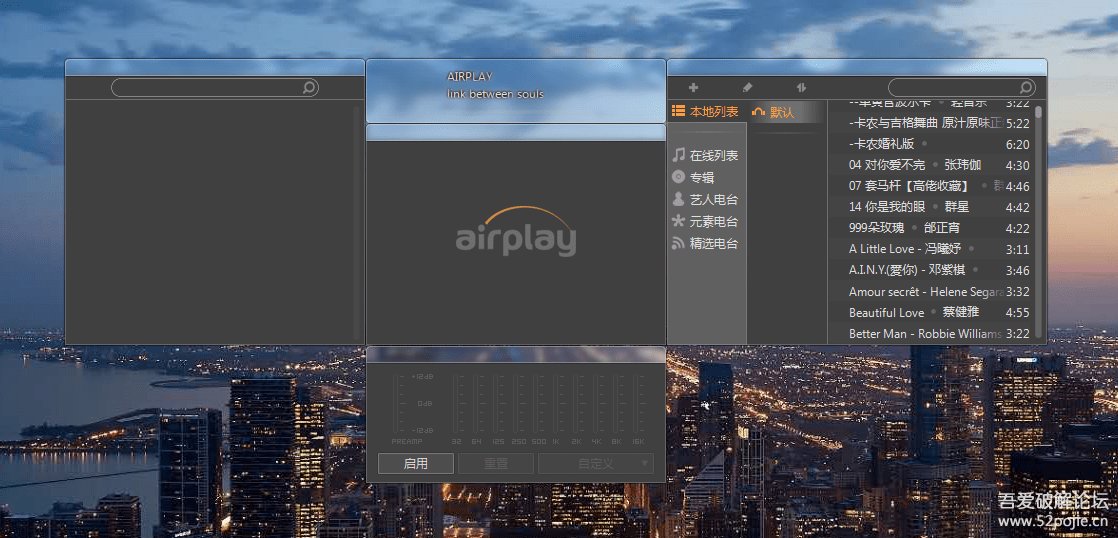The height and width of the screenshot is (538, 1118).
Task: Click the 1K equalizer band slider
Action: (x=555, y=403)
